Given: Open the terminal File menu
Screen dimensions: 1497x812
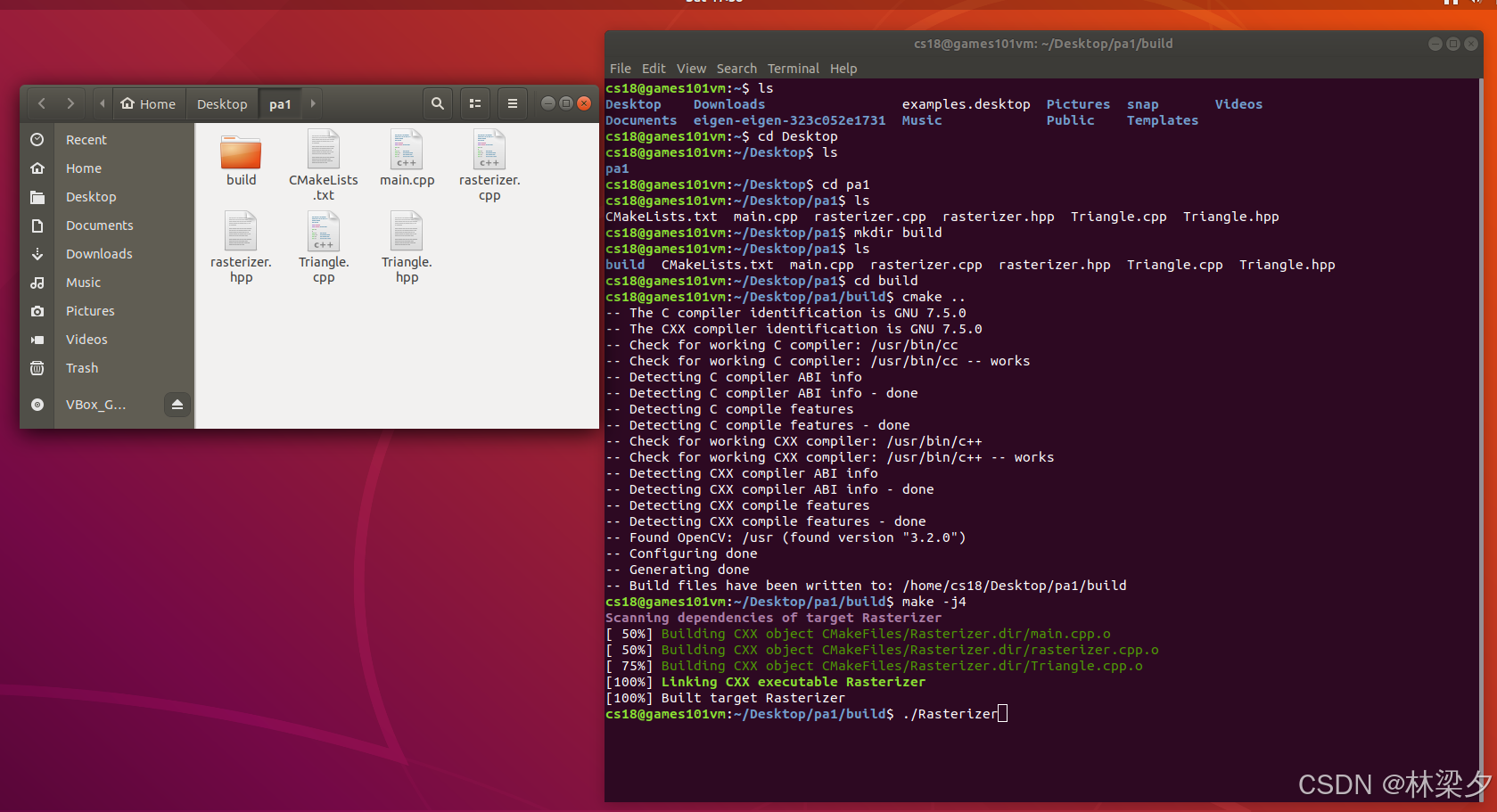Looking at the screenshot, I should click(621, 69).
